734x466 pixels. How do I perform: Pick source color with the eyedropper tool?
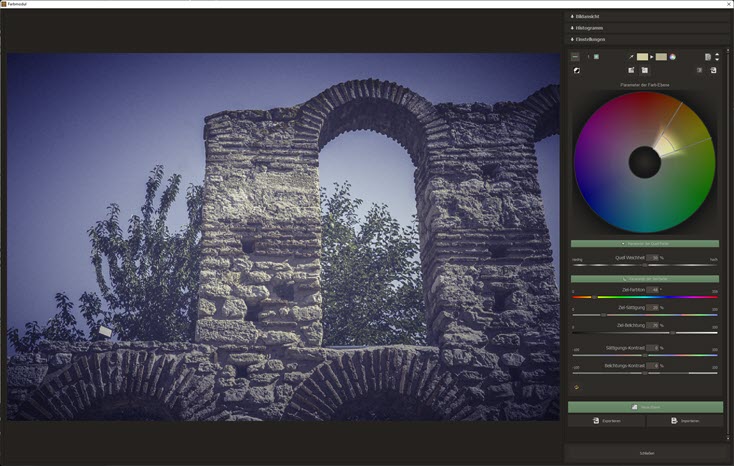point(631,57)
